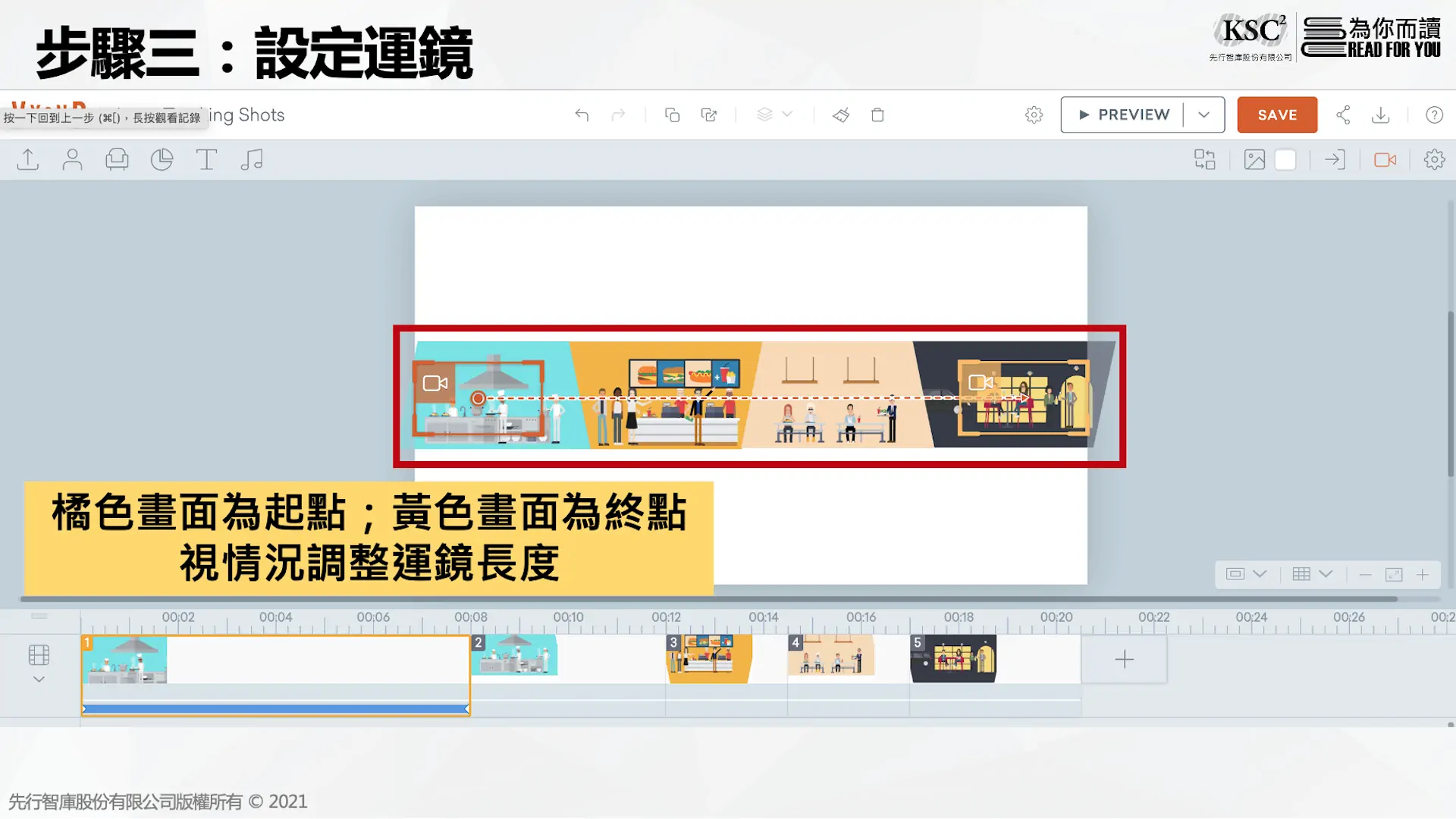The width and height of the screenshot is (1456, 819).
Task: Click the undo arrow icon
Action: pyautogui.click(x=582, y=115)
